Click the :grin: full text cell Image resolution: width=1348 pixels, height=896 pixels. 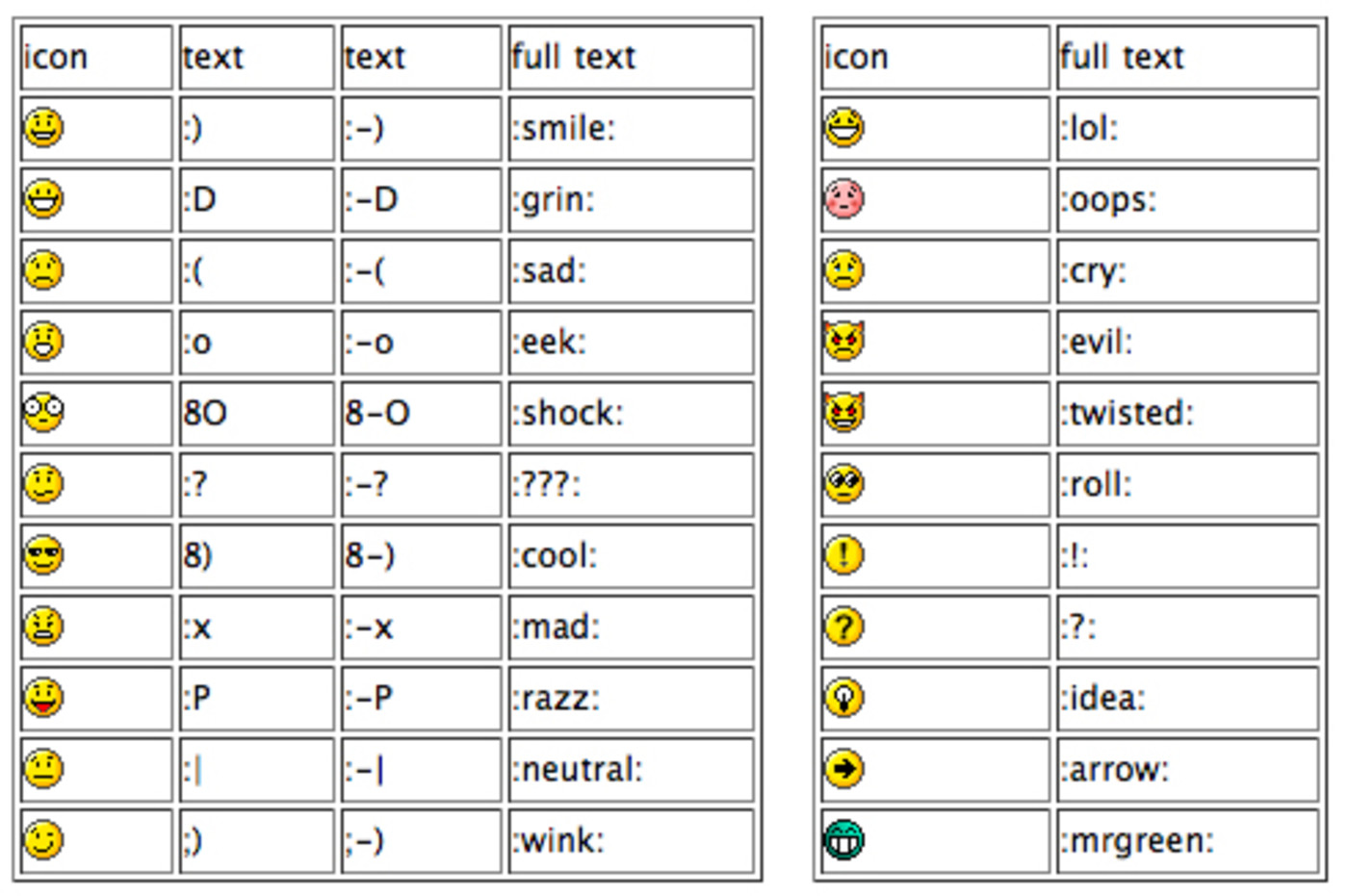(630, 199)
